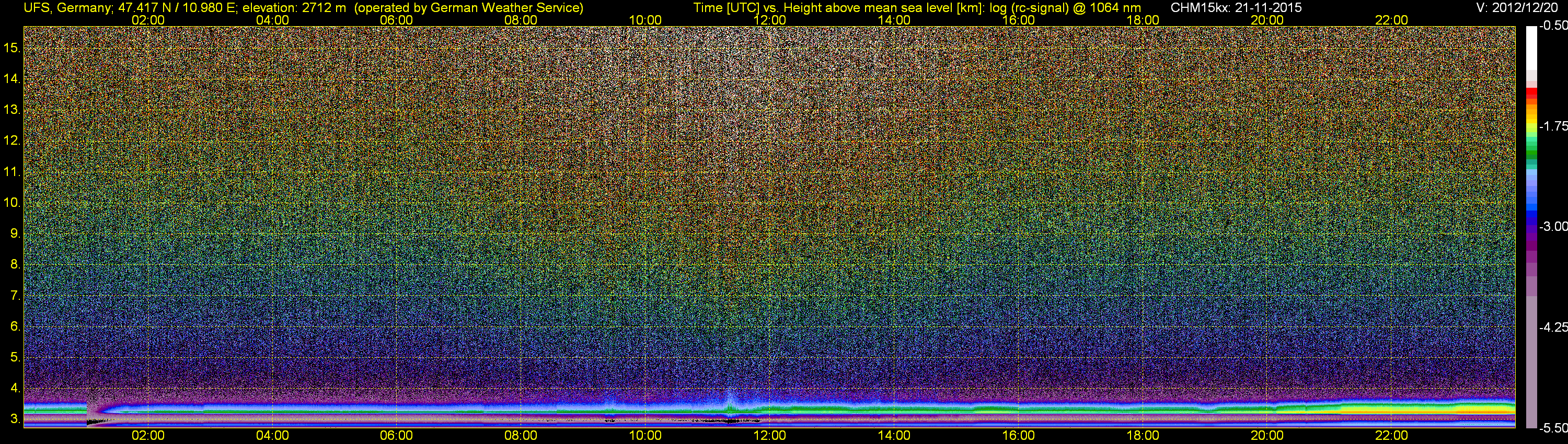
Task: Click the -3.00 value on the color scale
Action: [1553, 226]
